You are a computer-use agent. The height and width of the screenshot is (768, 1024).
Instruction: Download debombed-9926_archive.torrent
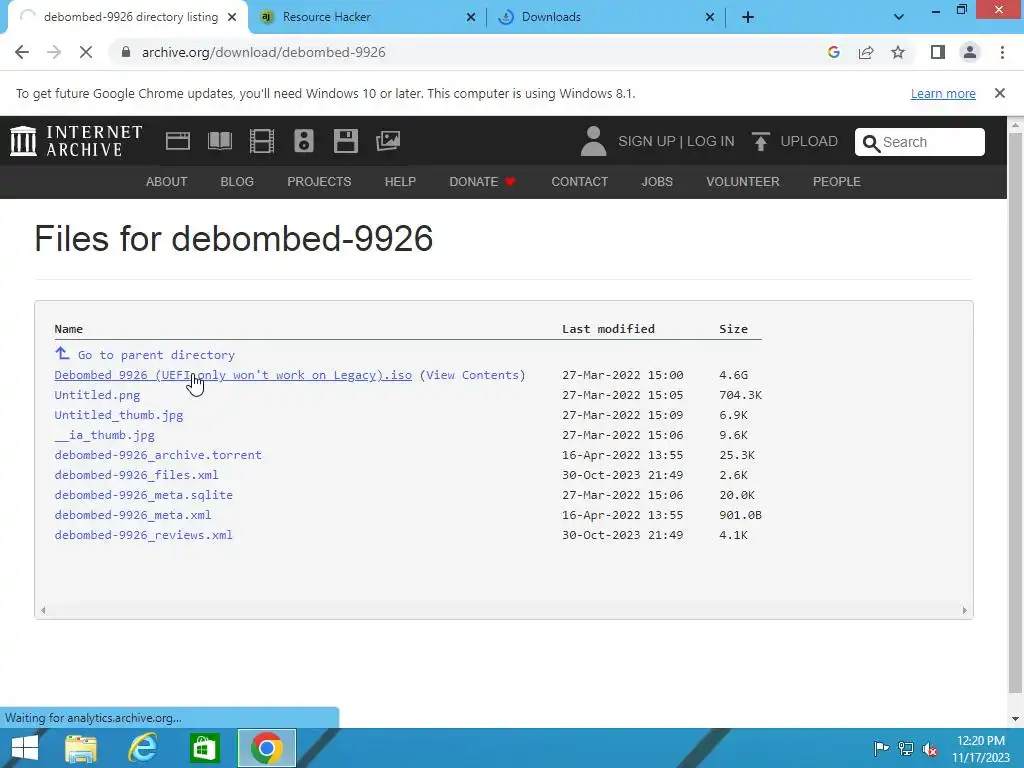(x=158, y=455)
